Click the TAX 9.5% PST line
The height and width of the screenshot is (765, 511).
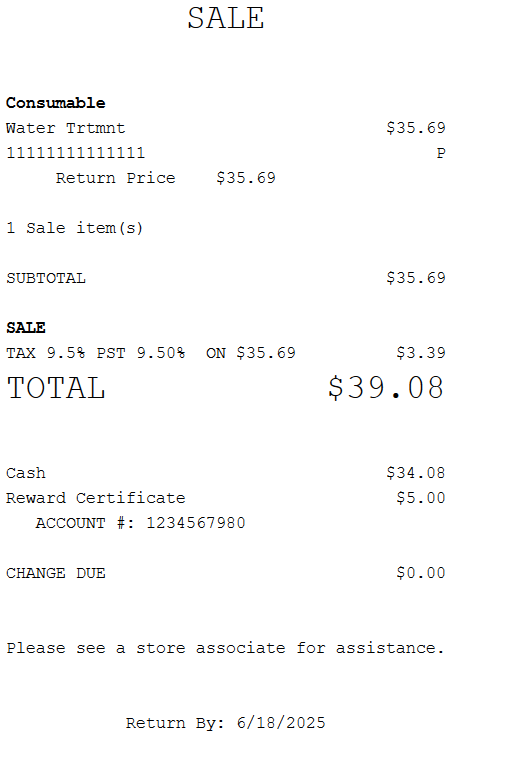pos(151,353)
